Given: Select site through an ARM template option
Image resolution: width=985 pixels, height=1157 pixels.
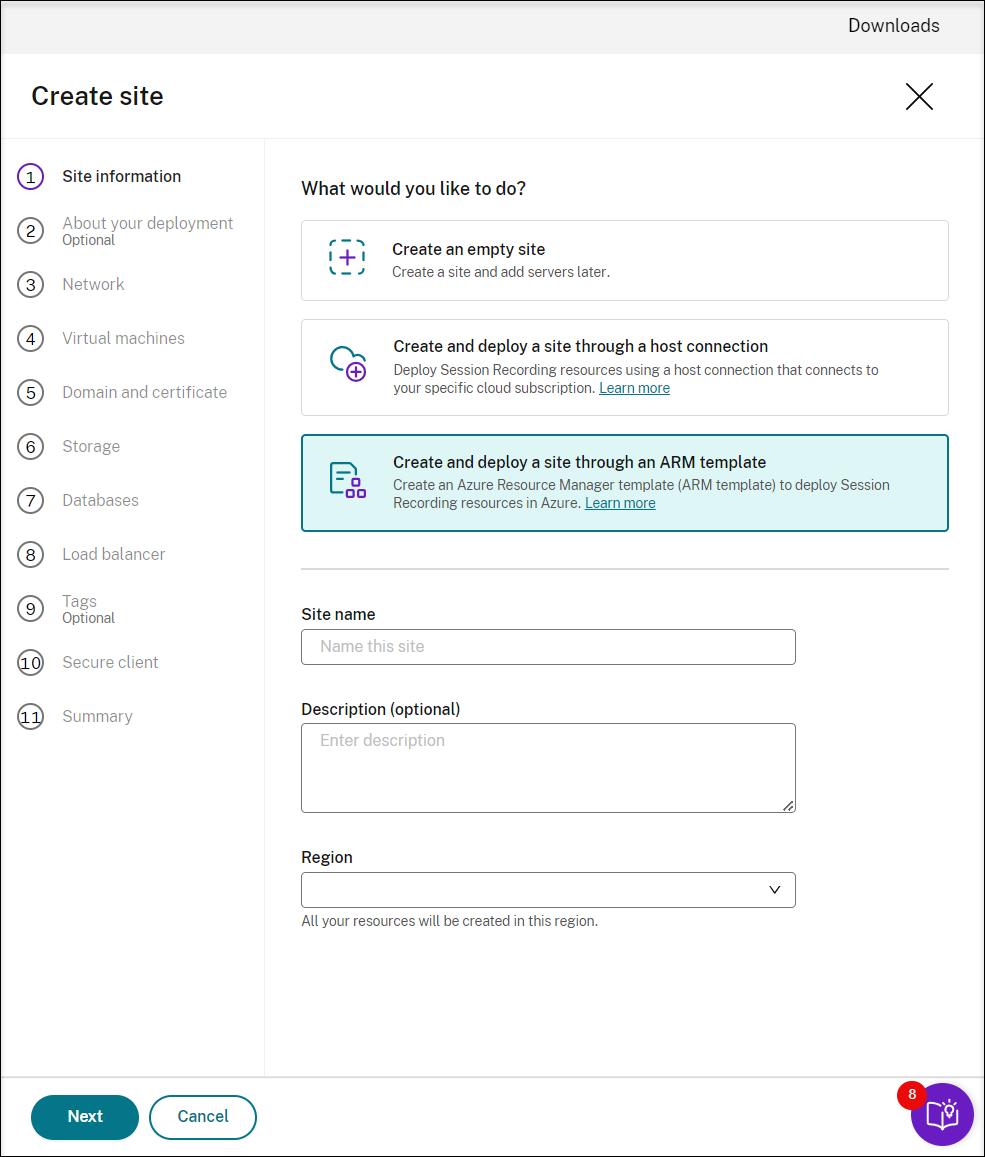Looking at the screenshot, I should 624,482.
